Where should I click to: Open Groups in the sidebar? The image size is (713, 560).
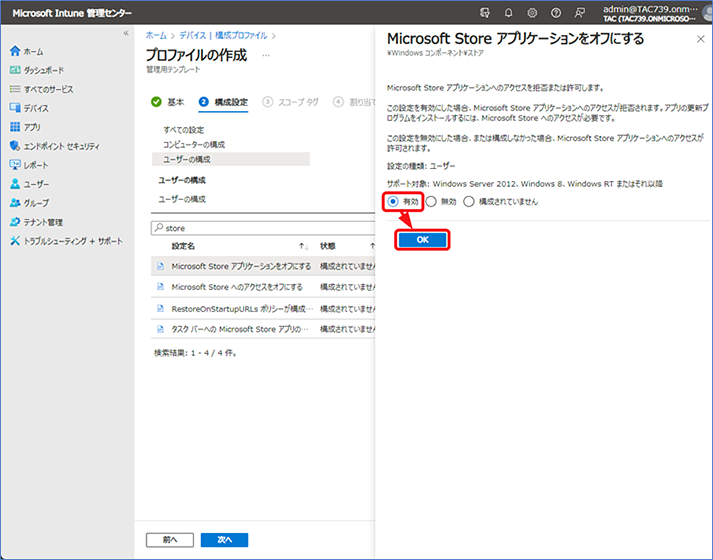click(29, 203)
